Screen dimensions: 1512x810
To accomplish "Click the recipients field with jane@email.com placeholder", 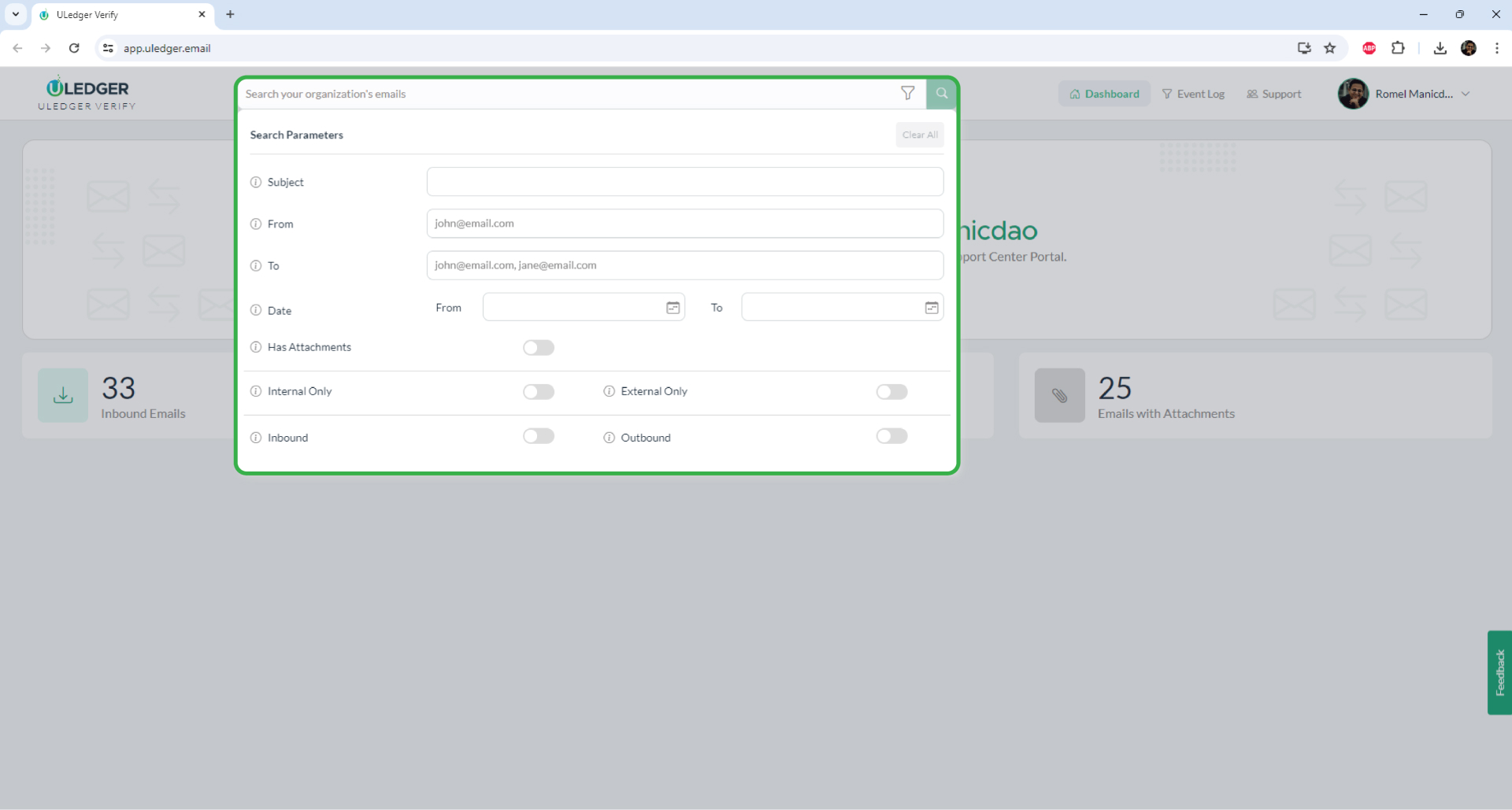I will pyautogui.click(x=685, y=265).
